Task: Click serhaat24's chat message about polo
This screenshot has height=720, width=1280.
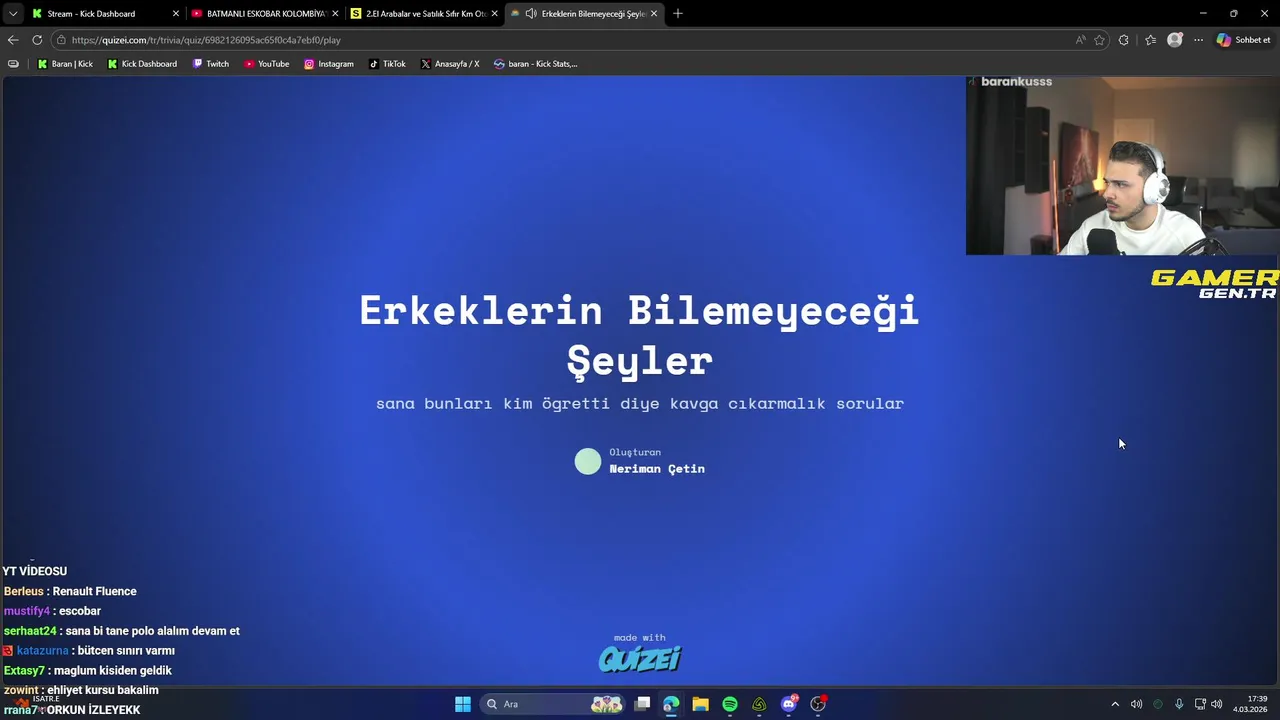Action: (122, 631)
